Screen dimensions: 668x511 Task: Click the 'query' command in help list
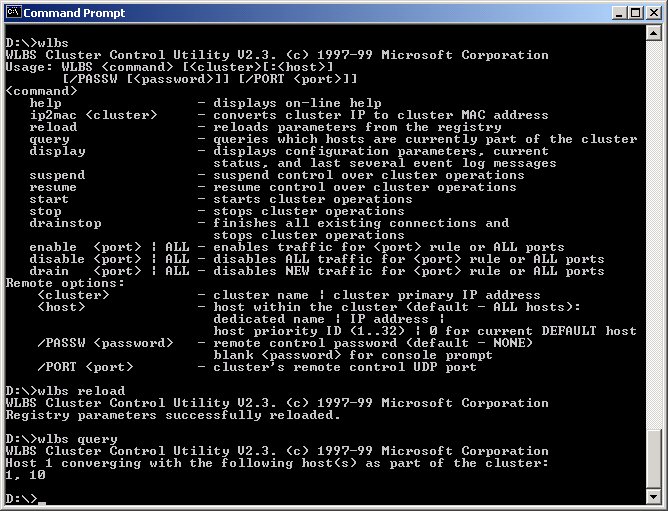pyautogui.click(x=49, y=139)
